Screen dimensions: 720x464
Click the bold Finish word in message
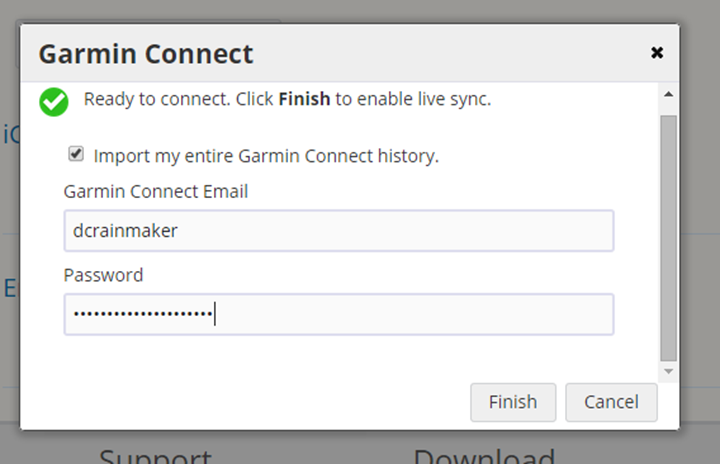click(x=304, y=99)
